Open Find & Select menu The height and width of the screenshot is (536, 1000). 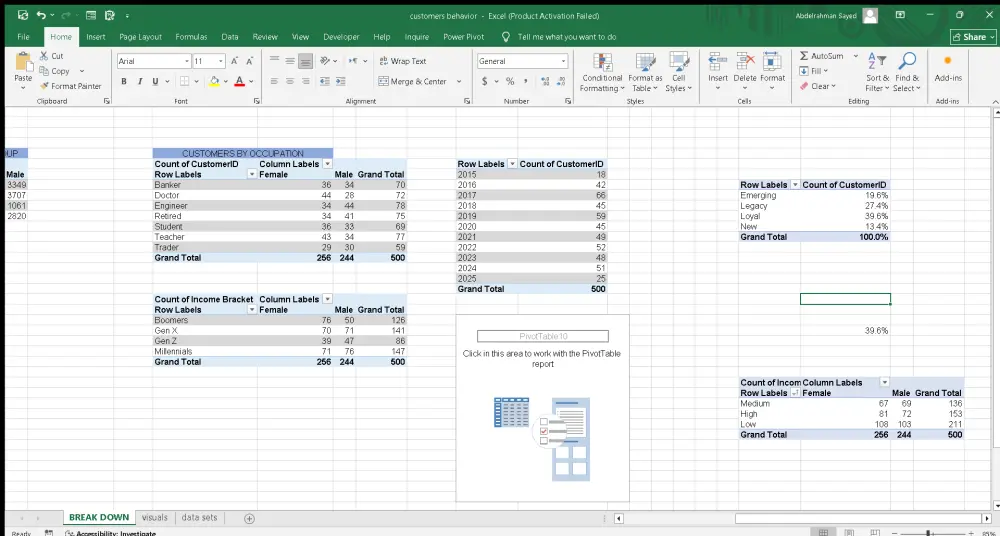907,73
